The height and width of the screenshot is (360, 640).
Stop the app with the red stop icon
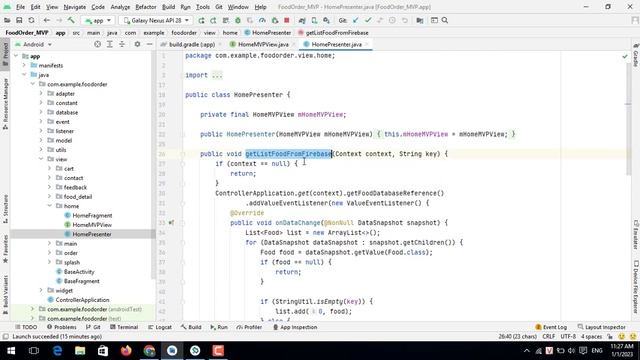click(287, 20)
